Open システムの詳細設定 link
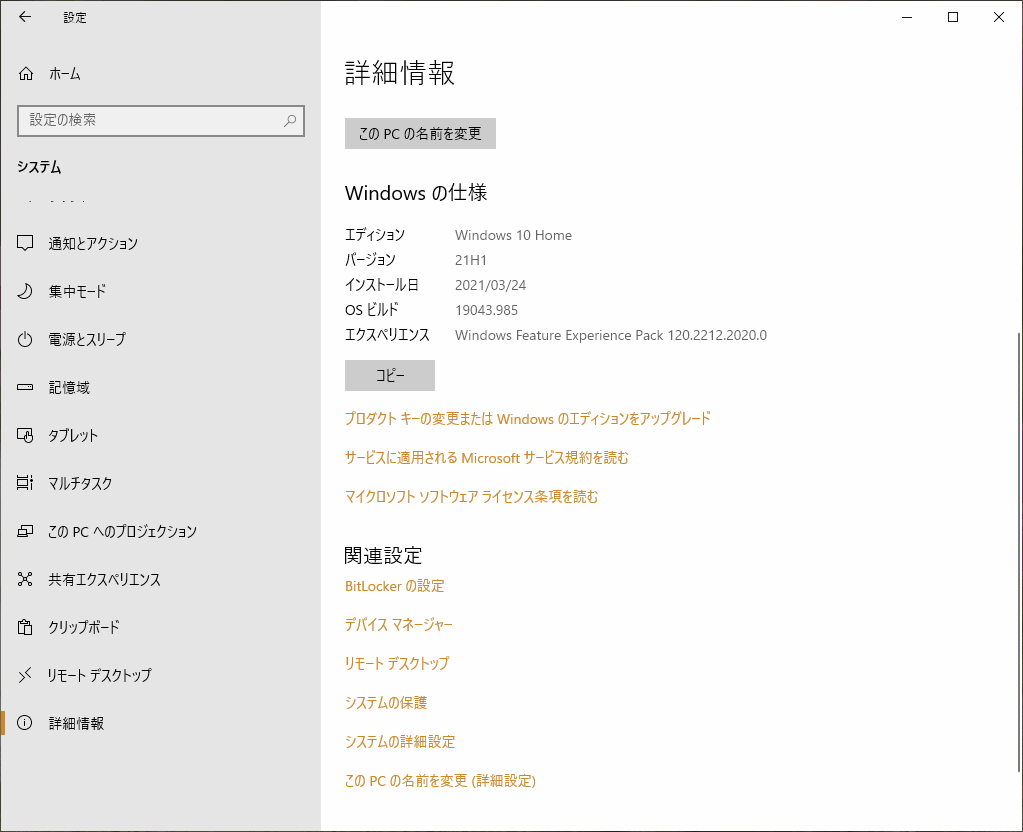1023x832 pixels. click(x=400, y=741)
